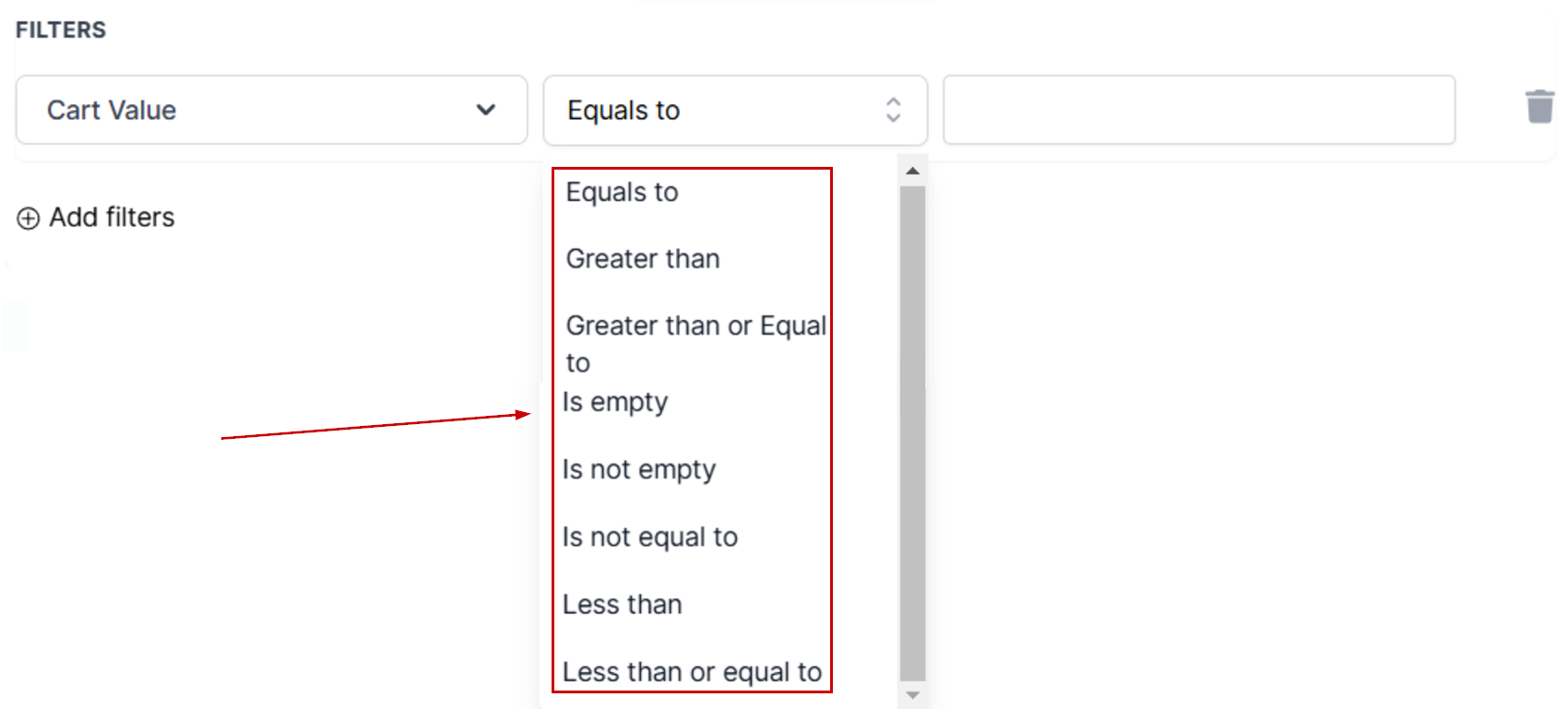Click the filter value input field

1198,110
